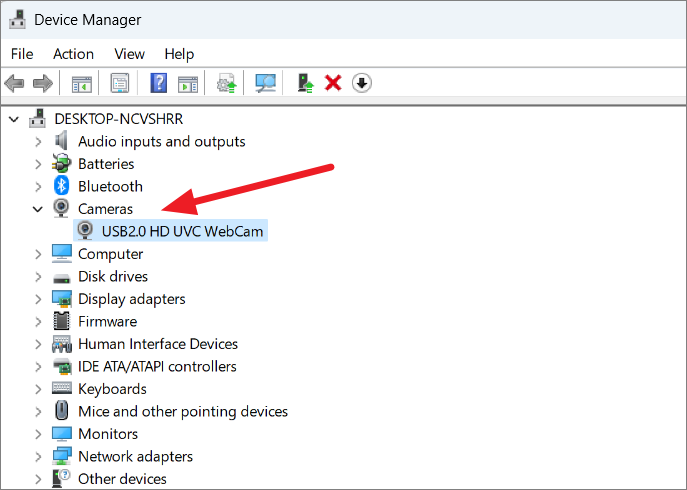Expand the Firmware category

[39, 322]
